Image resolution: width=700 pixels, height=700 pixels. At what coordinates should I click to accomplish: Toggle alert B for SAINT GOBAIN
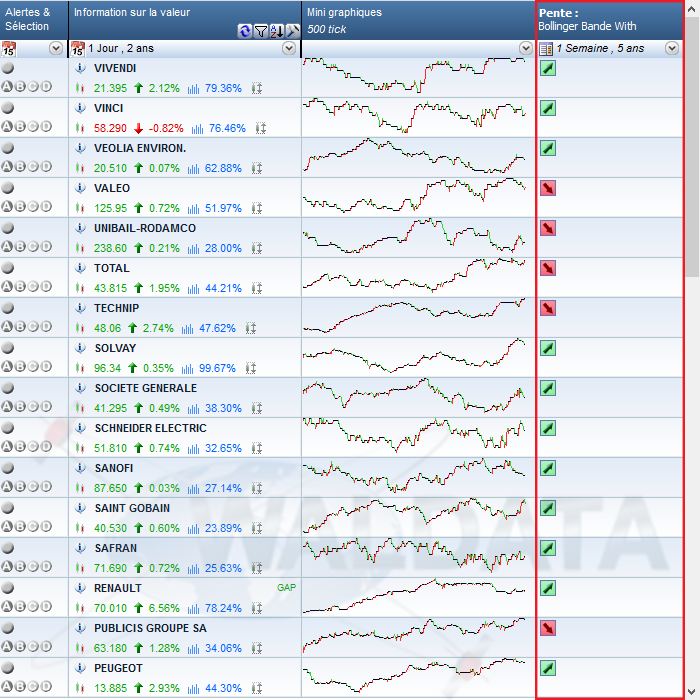click(x=20, y=526)
